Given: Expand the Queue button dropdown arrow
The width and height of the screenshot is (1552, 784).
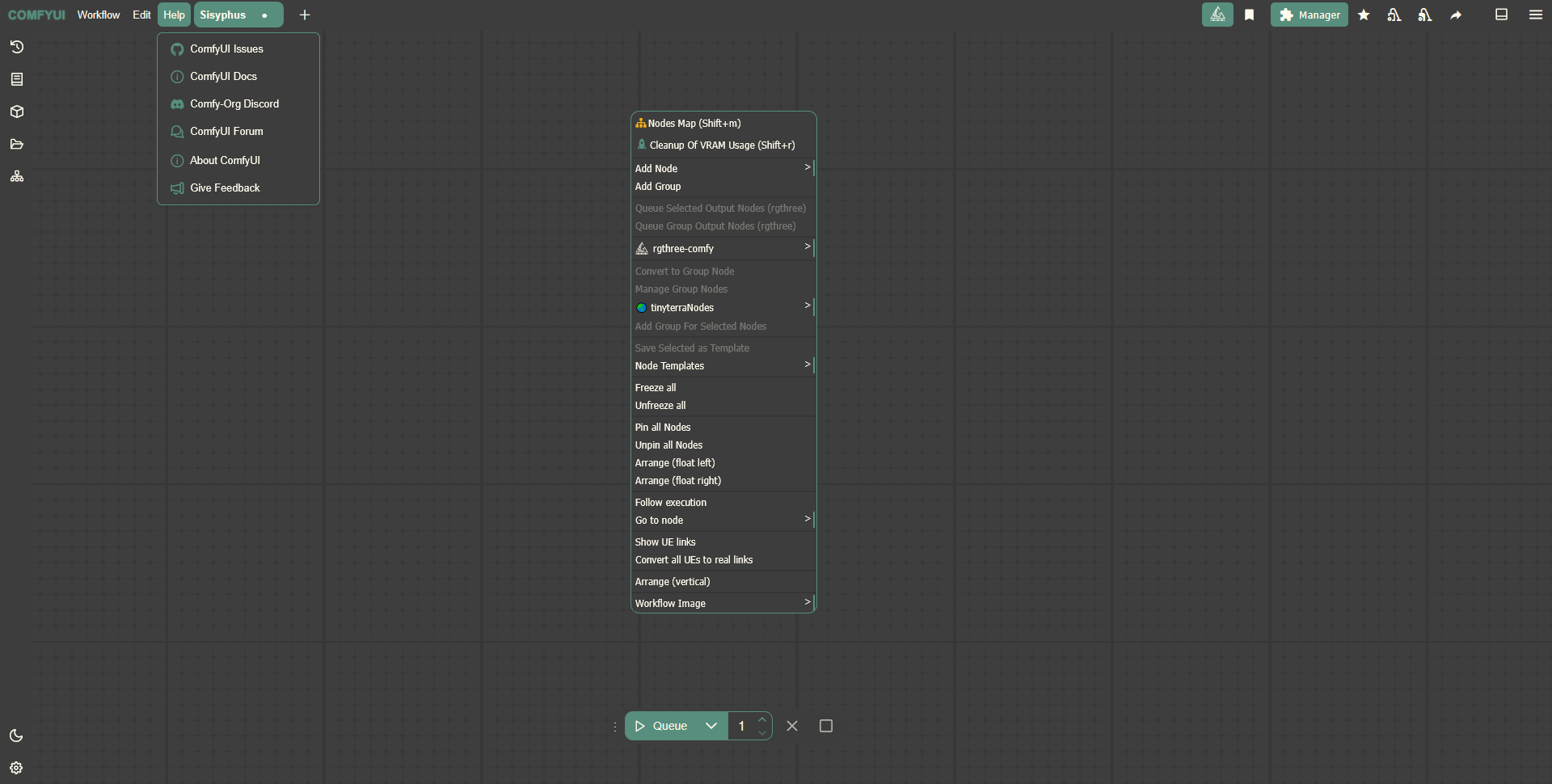Looking at the screenshot, I should point(711,726).
